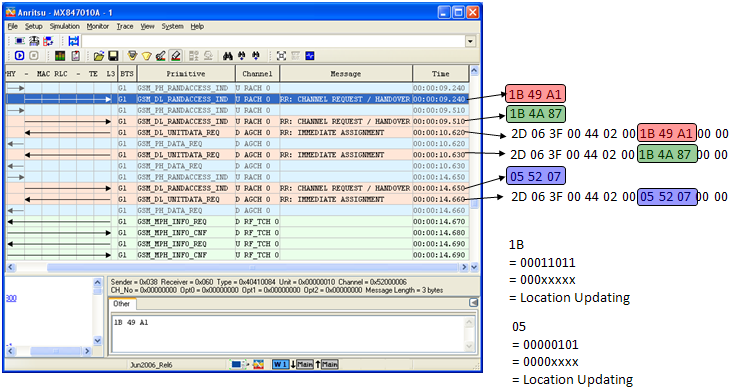Select the GSM_DL_RANDACCESS_IND row at 00:00:09.510
This screenshot has width=731, height=389.
pos(237,121)
